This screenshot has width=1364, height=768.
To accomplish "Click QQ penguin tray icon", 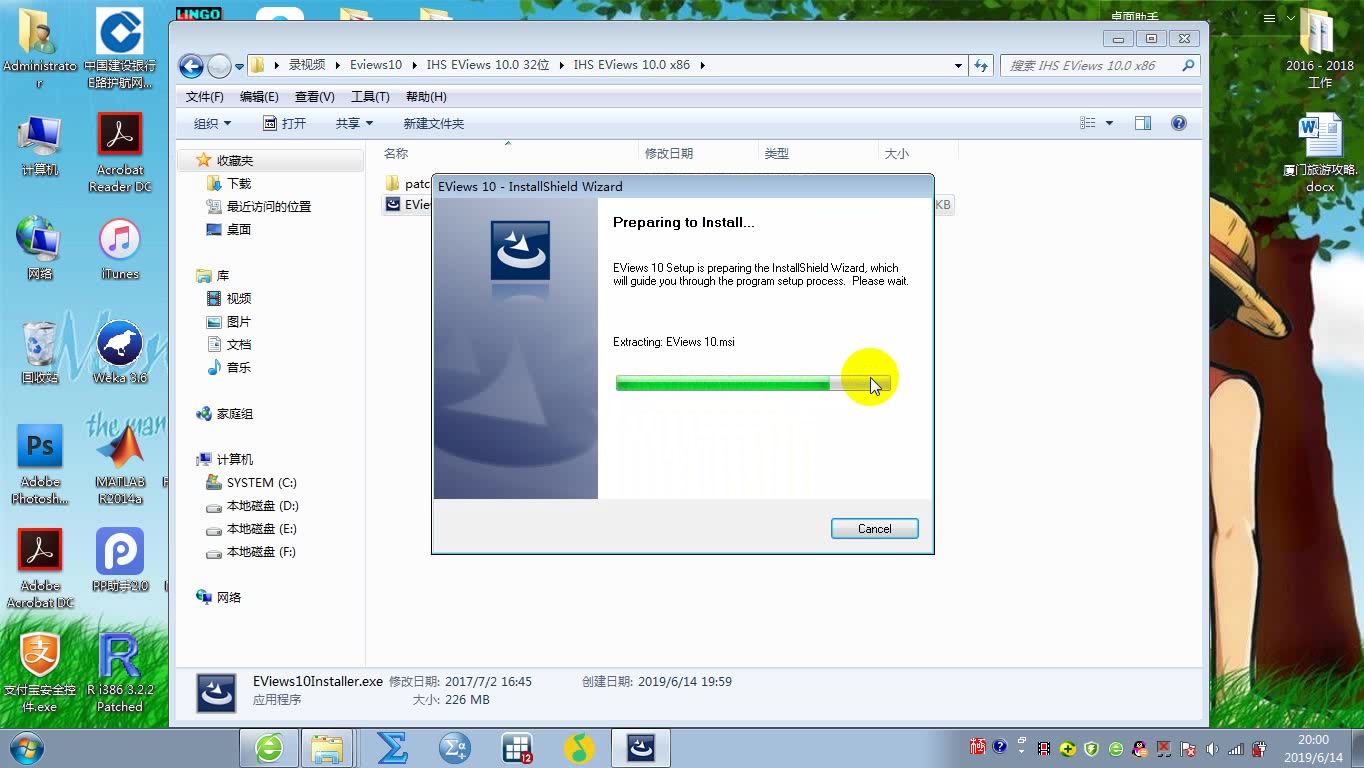I will tap(1139, 748).
